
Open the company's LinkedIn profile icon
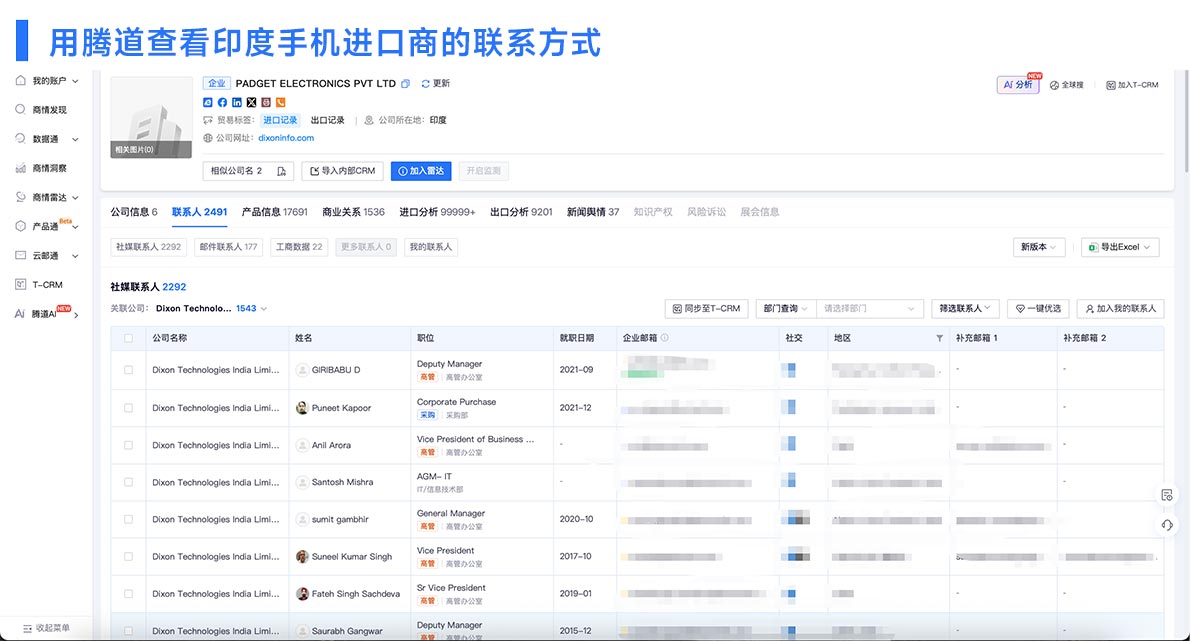[236, 102]
